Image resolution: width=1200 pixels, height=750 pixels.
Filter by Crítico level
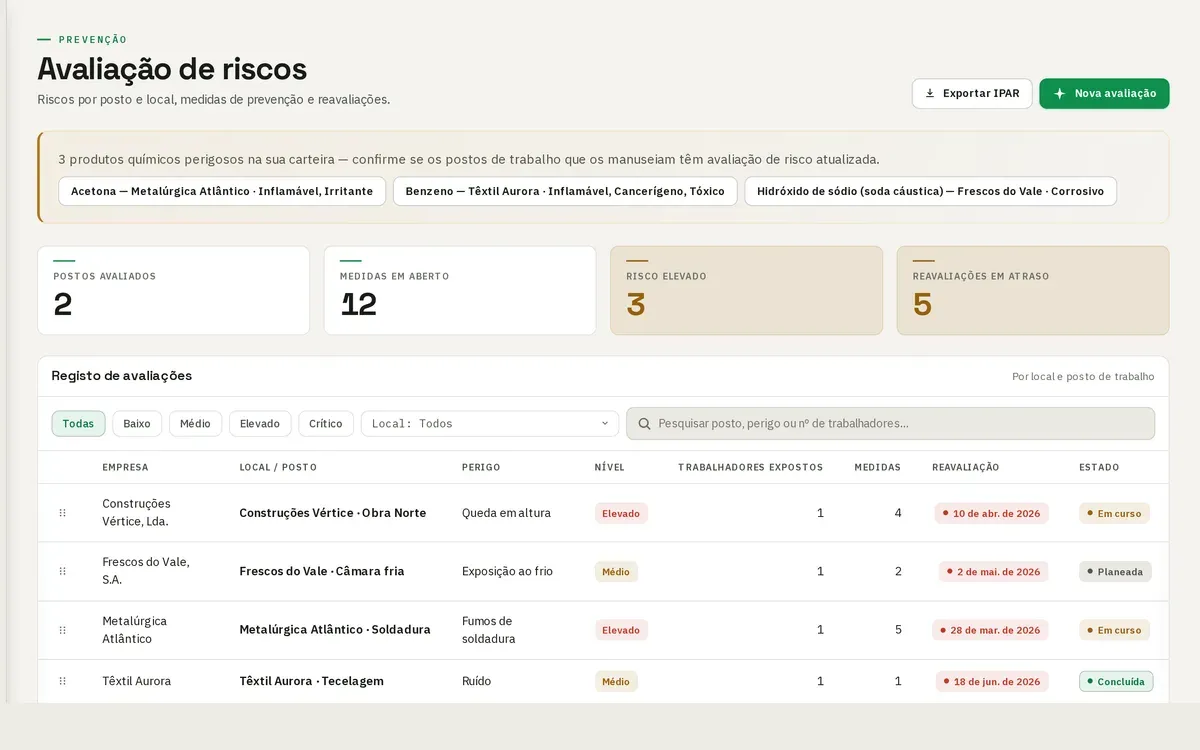326,424
